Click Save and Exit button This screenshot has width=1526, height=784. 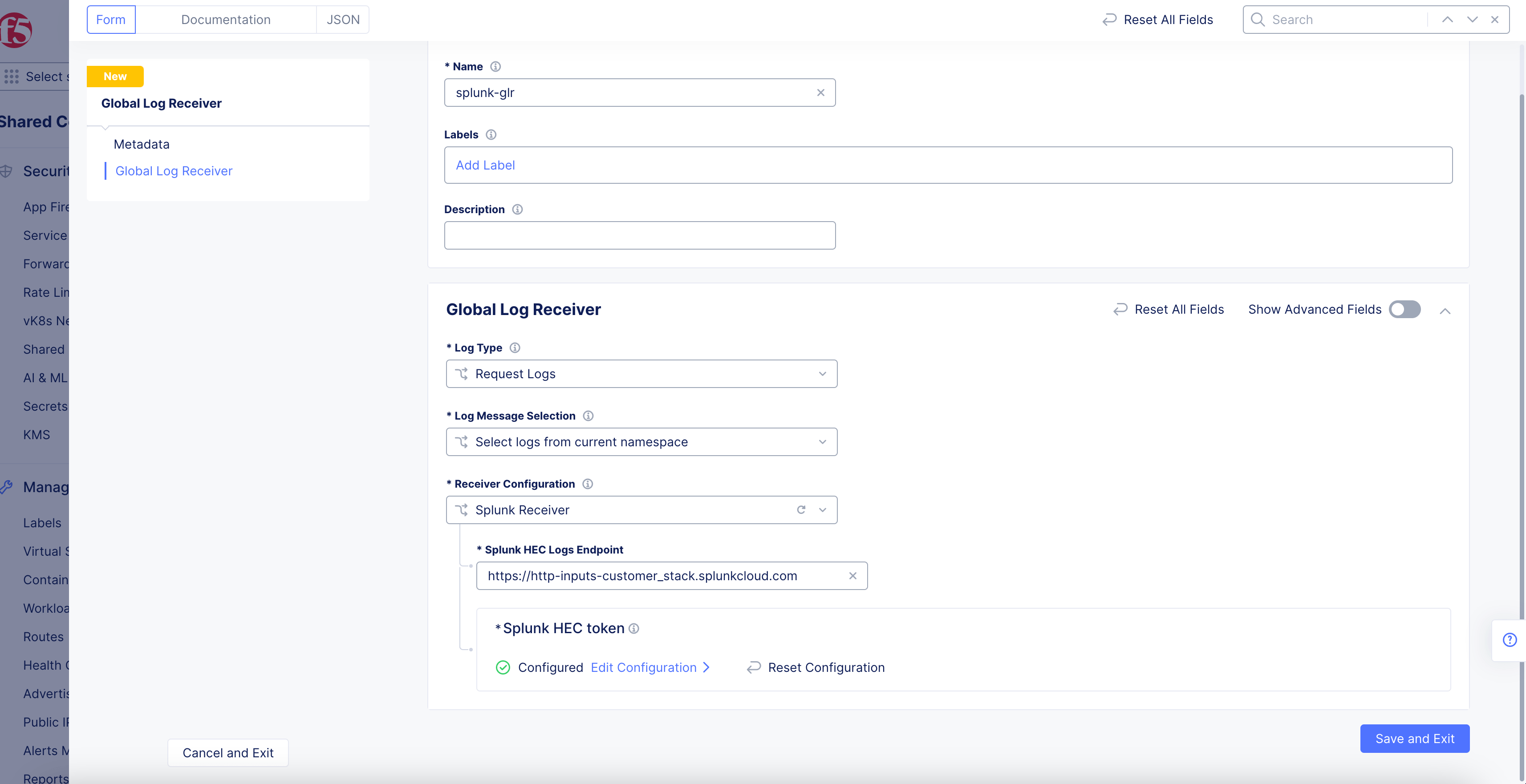(x=1414, y=739)
